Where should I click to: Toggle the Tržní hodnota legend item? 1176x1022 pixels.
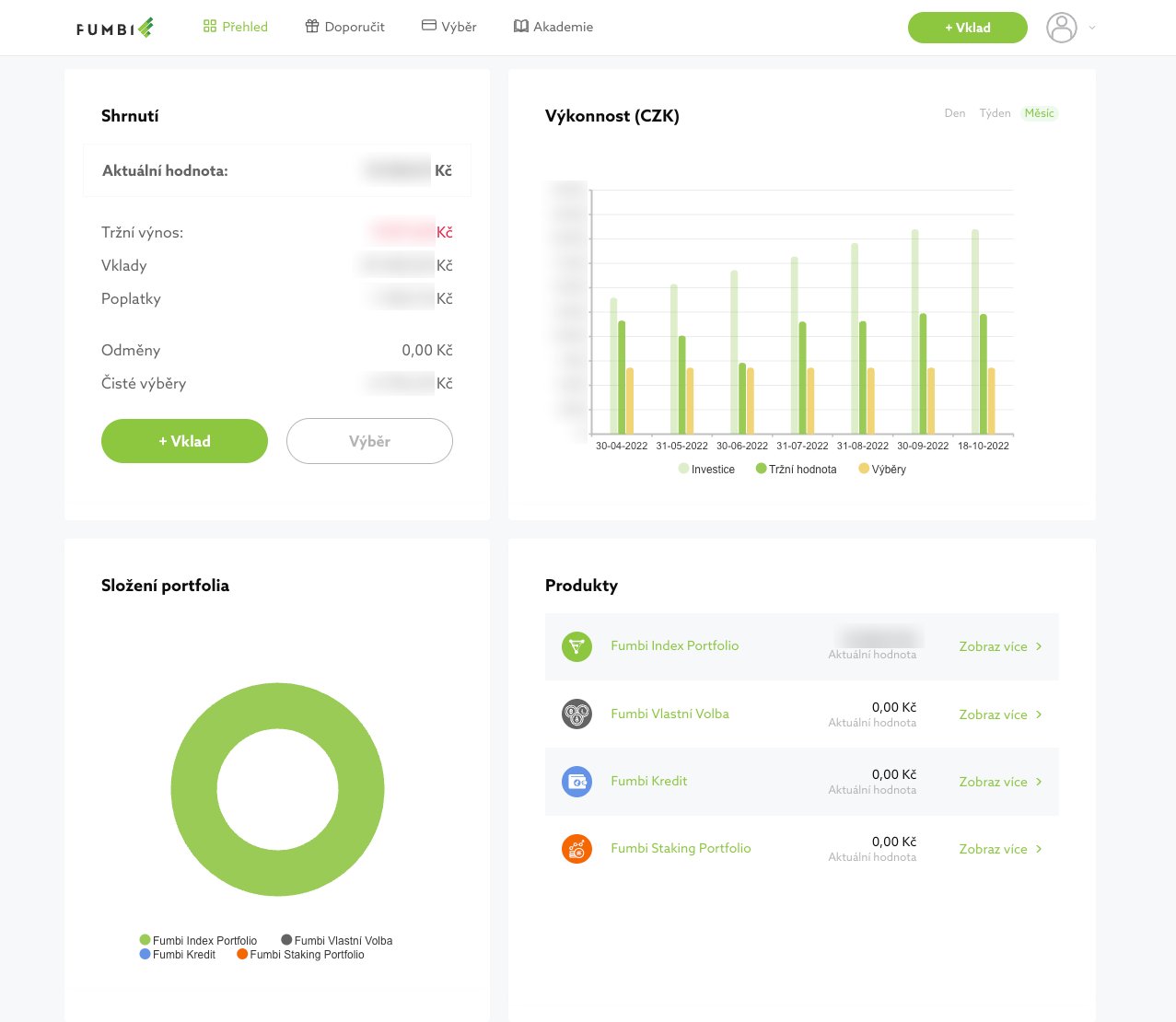796,470
